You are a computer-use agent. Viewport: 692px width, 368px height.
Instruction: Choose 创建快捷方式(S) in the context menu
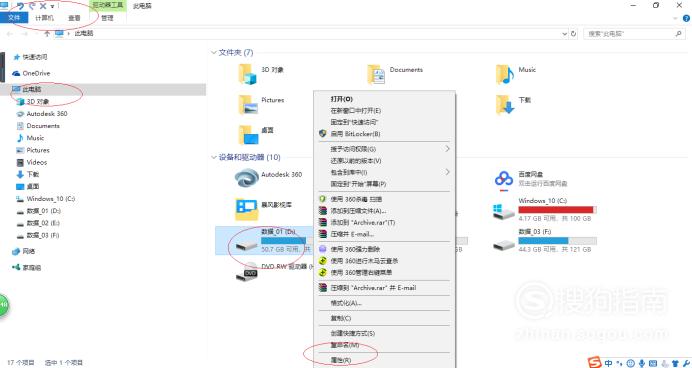pos(353,333)
